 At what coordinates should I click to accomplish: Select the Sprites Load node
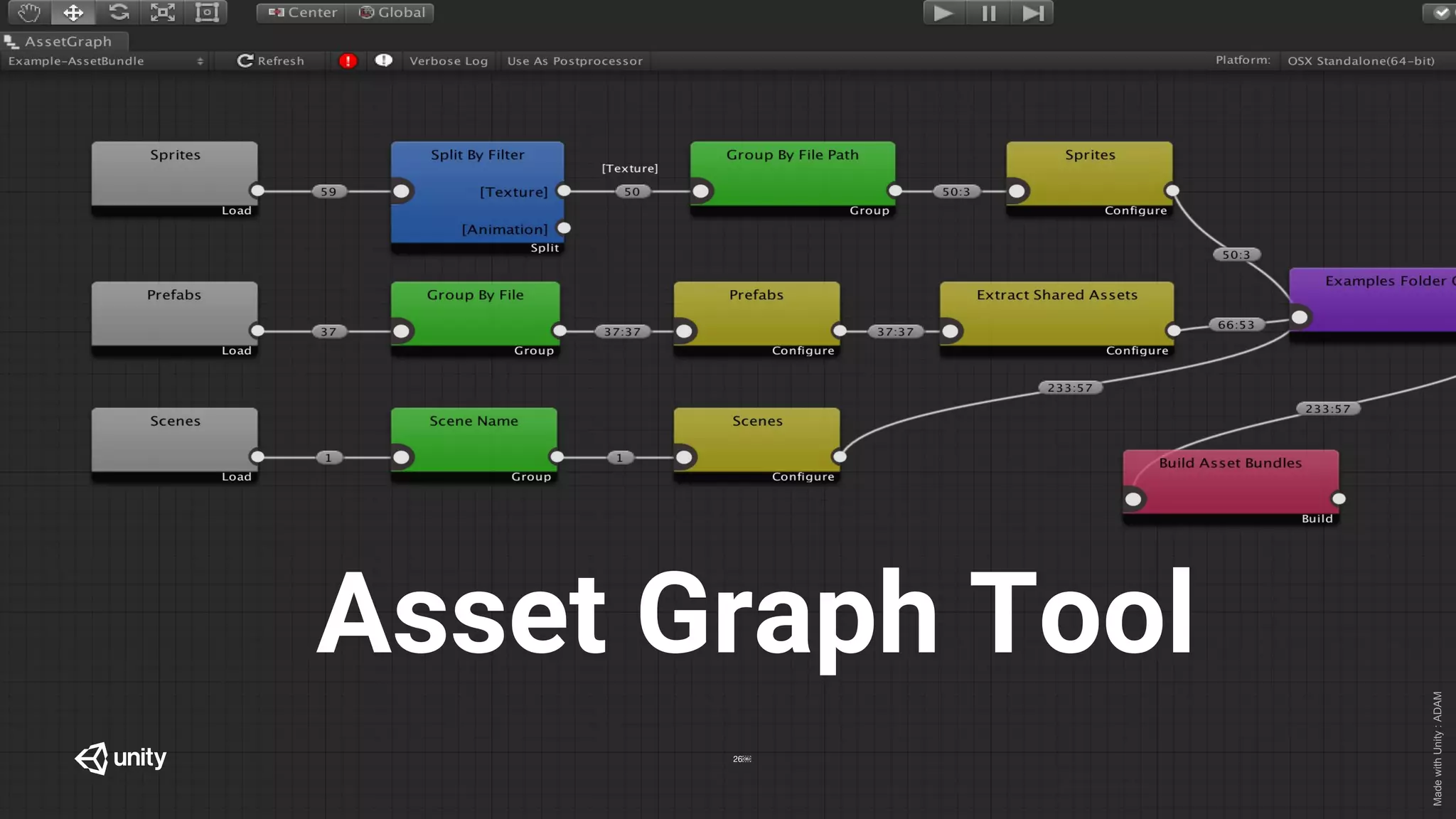tap(175, 178)
